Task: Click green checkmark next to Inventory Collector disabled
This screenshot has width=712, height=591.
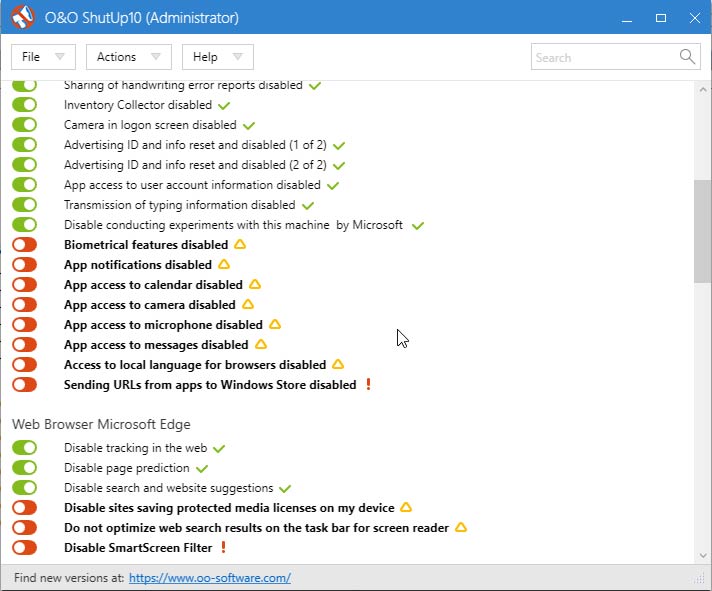Action: pos(224,106)
